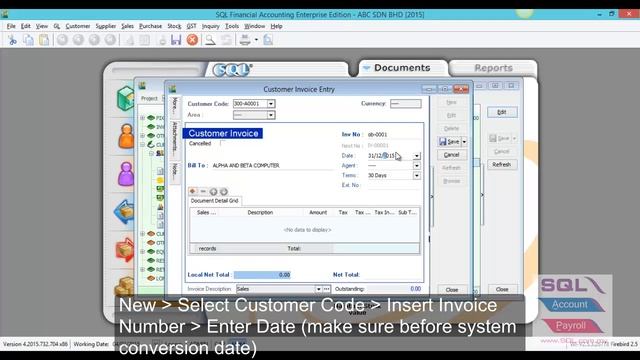Open the Invoice Description dropdown arrow
This screenshot has width=640, height=360.
tap(318, 289)
